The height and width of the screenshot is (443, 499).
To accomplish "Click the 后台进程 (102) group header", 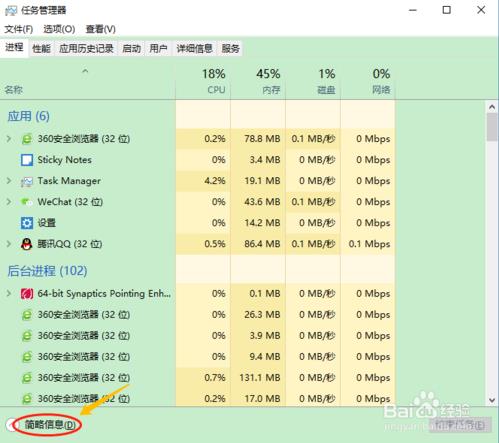I will (x=47, y=271).
